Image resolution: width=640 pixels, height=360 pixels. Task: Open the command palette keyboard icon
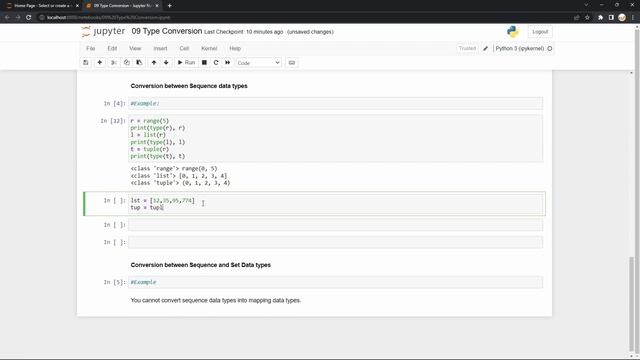coord(292,62)
